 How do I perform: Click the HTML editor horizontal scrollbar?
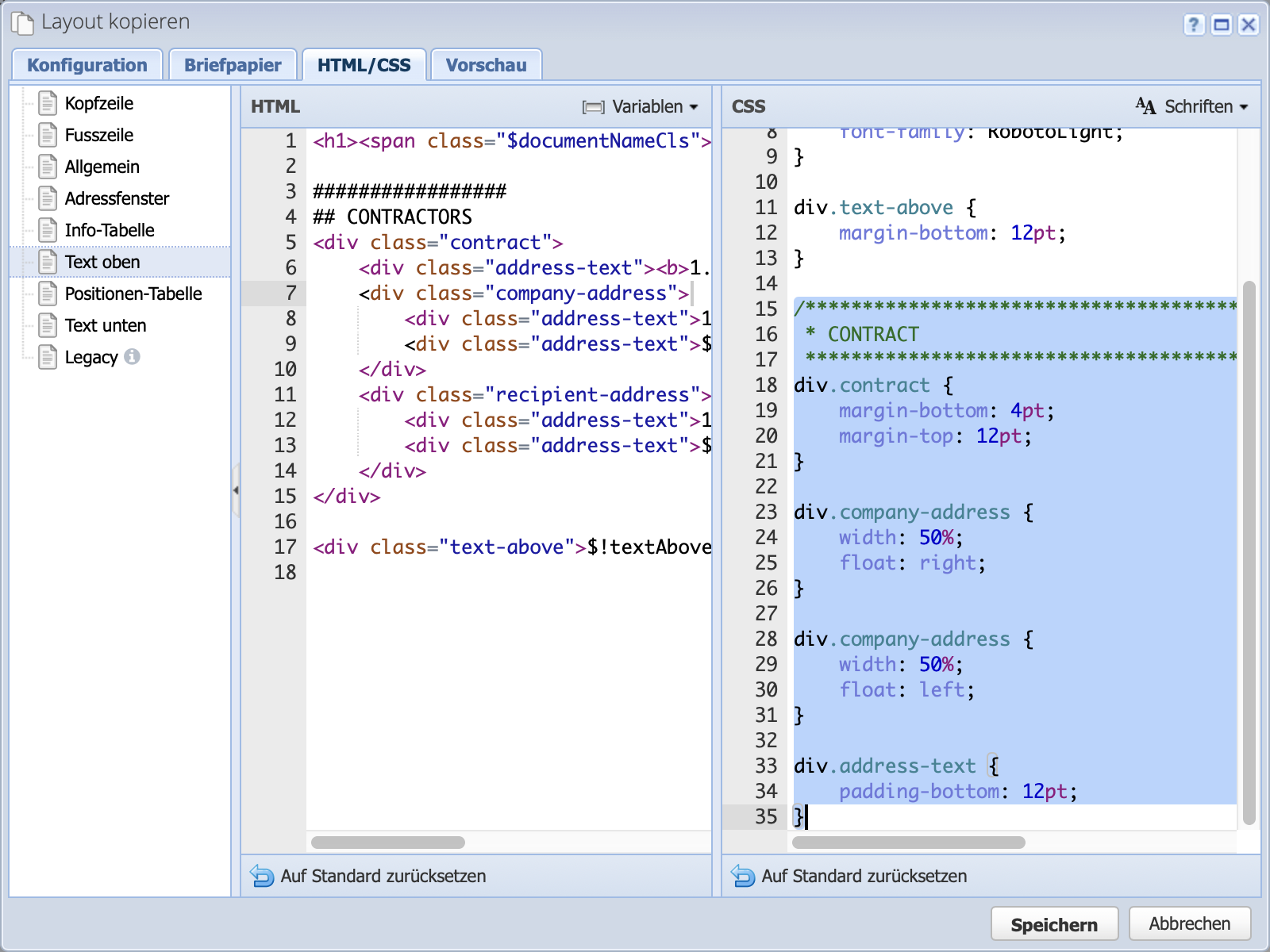pyautogui.click(x=388, y=843)
